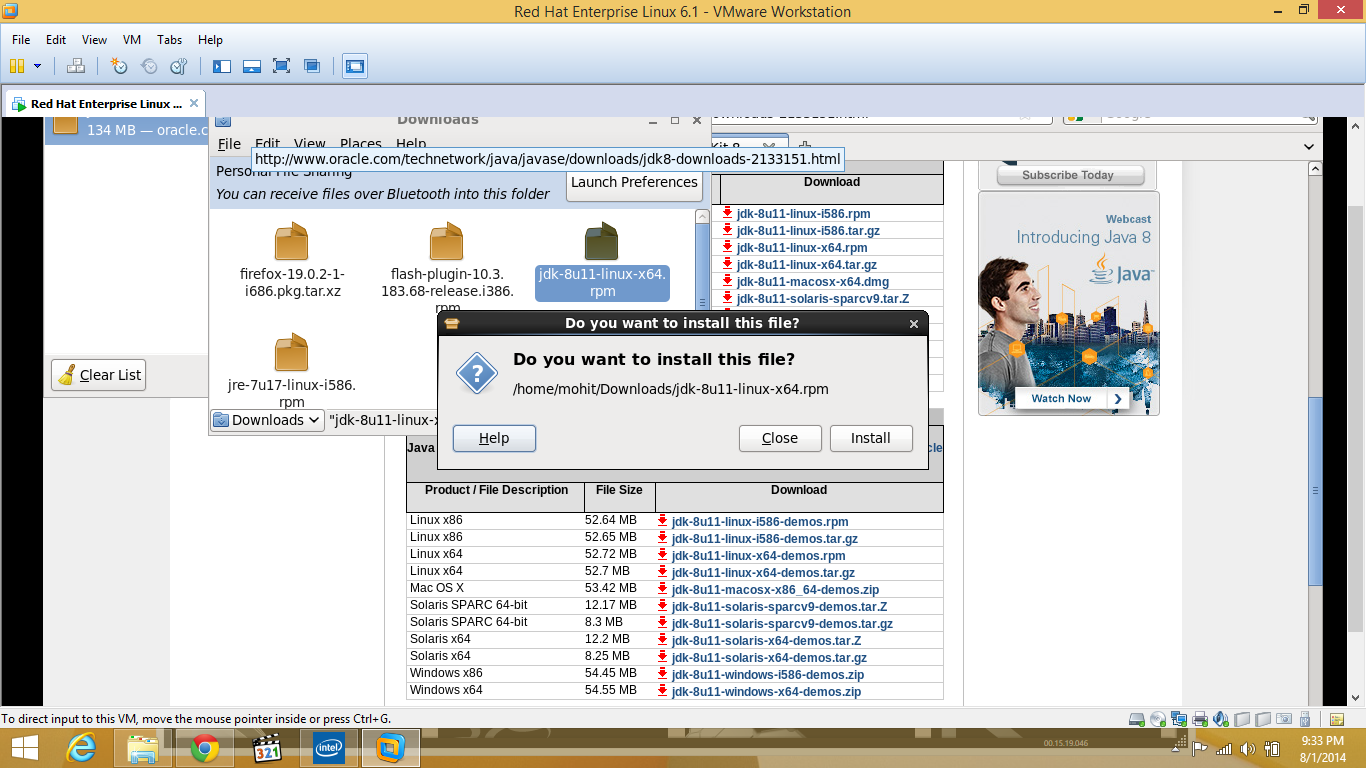Open the snapshot manager with wrench icon
Image resolution: width=1366 pixels, height=768 pixels.
179,66
